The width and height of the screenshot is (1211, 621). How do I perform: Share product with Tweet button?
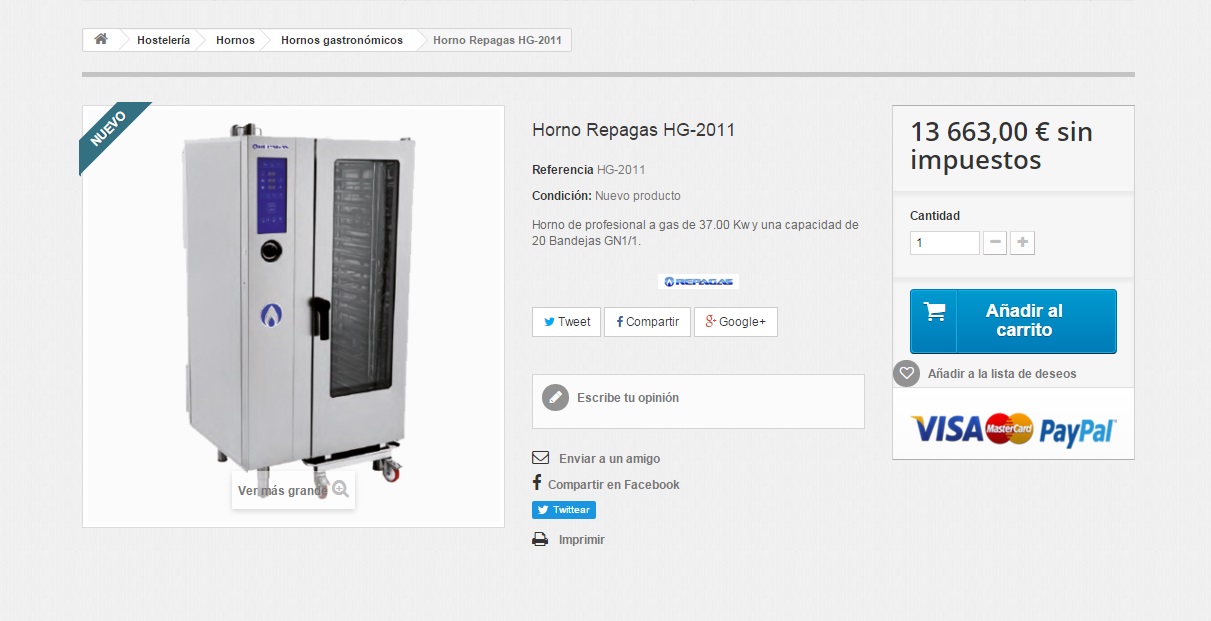pos(566,322)
